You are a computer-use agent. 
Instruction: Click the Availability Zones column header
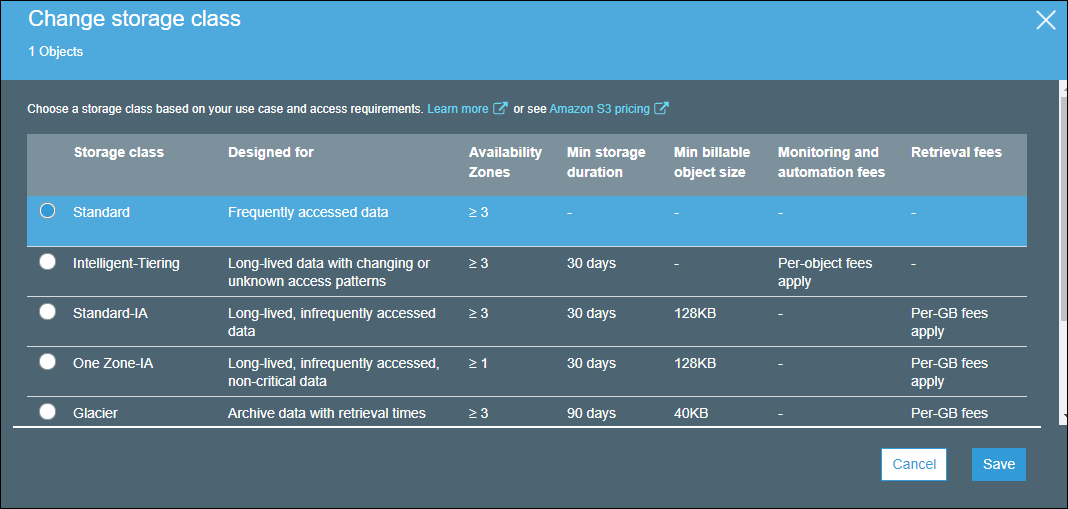click(x=505, y=162)
